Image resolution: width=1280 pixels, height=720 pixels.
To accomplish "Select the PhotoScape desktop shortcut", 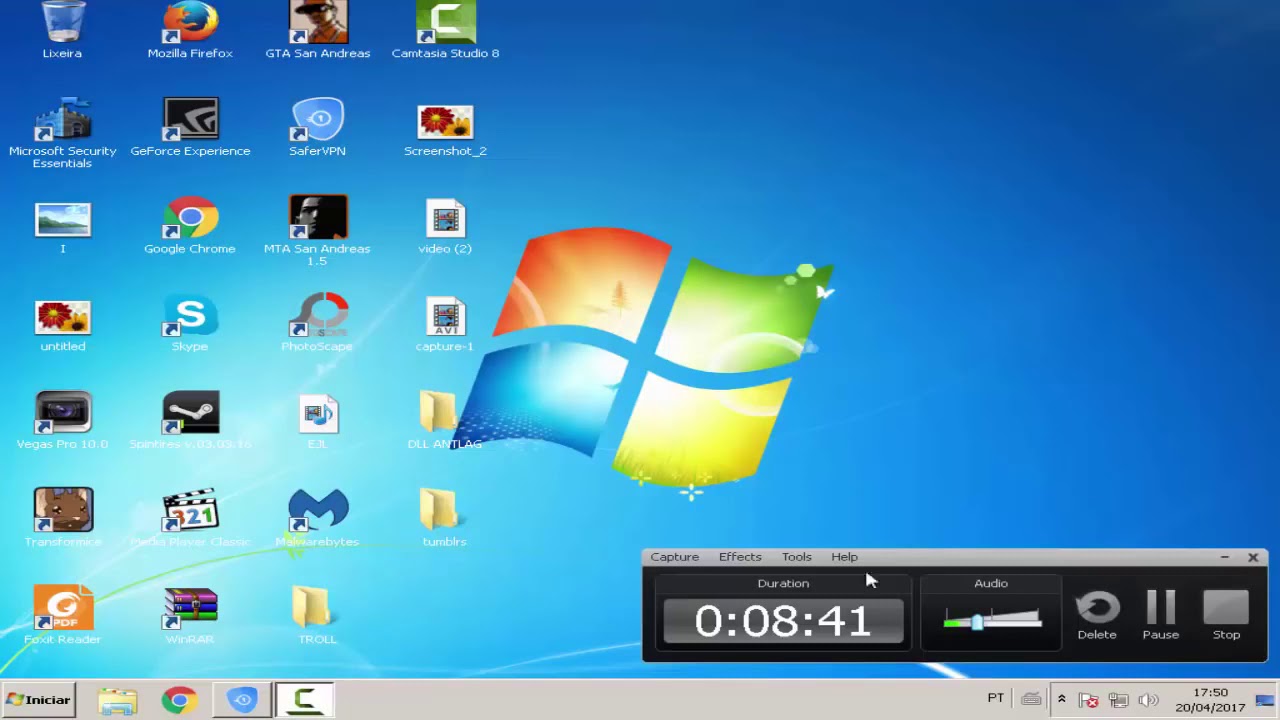I will coord(318,322).
